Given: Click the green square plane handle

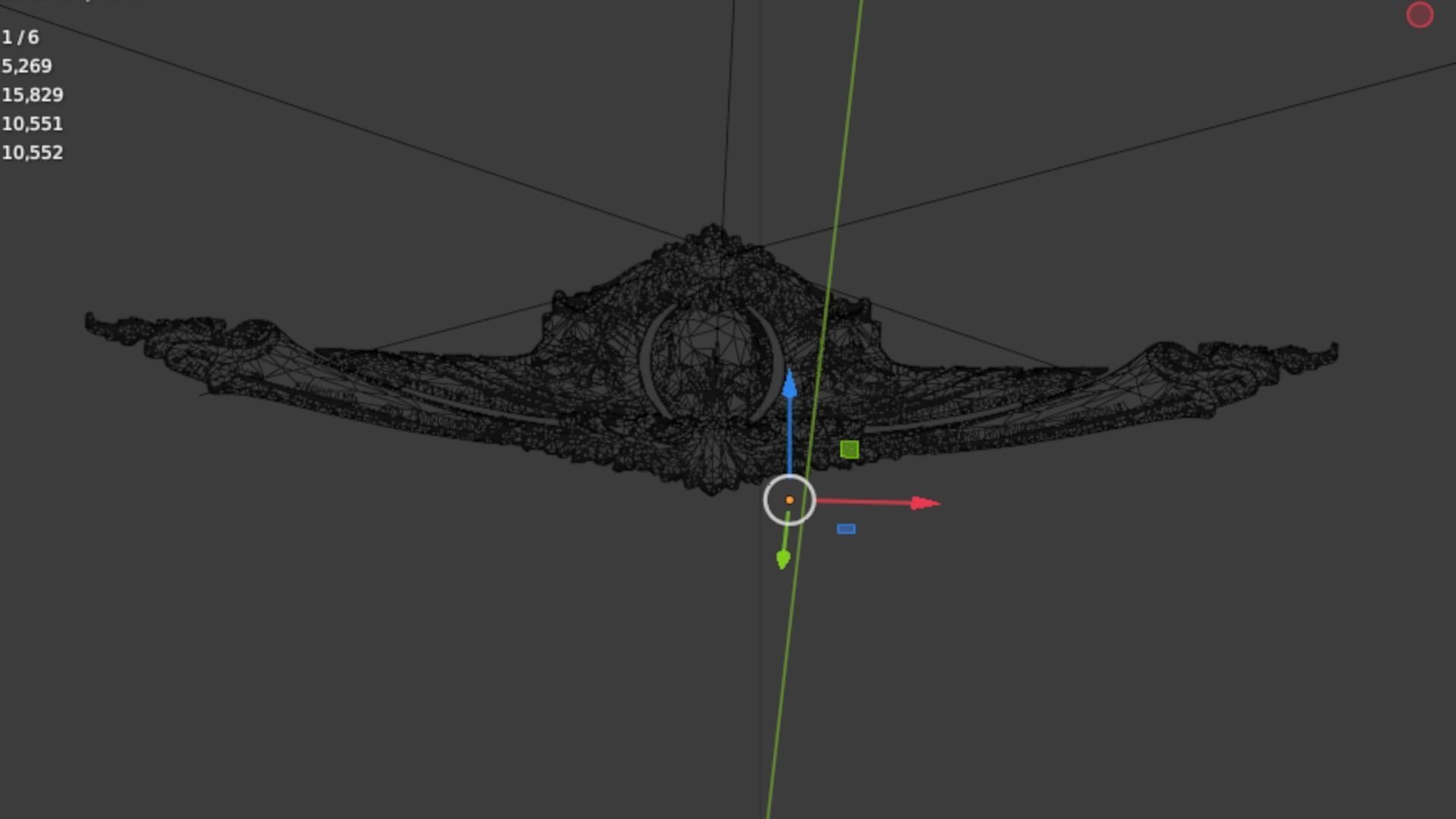Looking at the screenshot, I should [849, 450].
